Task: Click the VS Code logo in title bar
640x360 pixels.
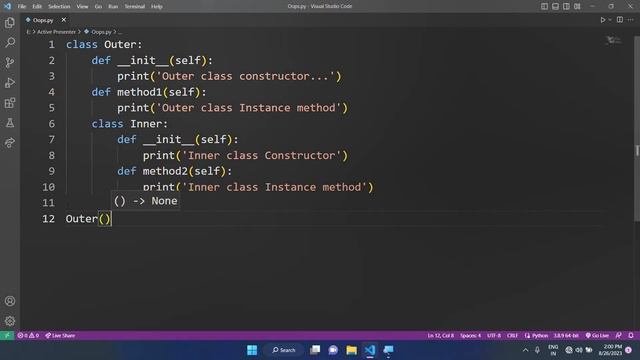Action: click(x=7, y=6)
